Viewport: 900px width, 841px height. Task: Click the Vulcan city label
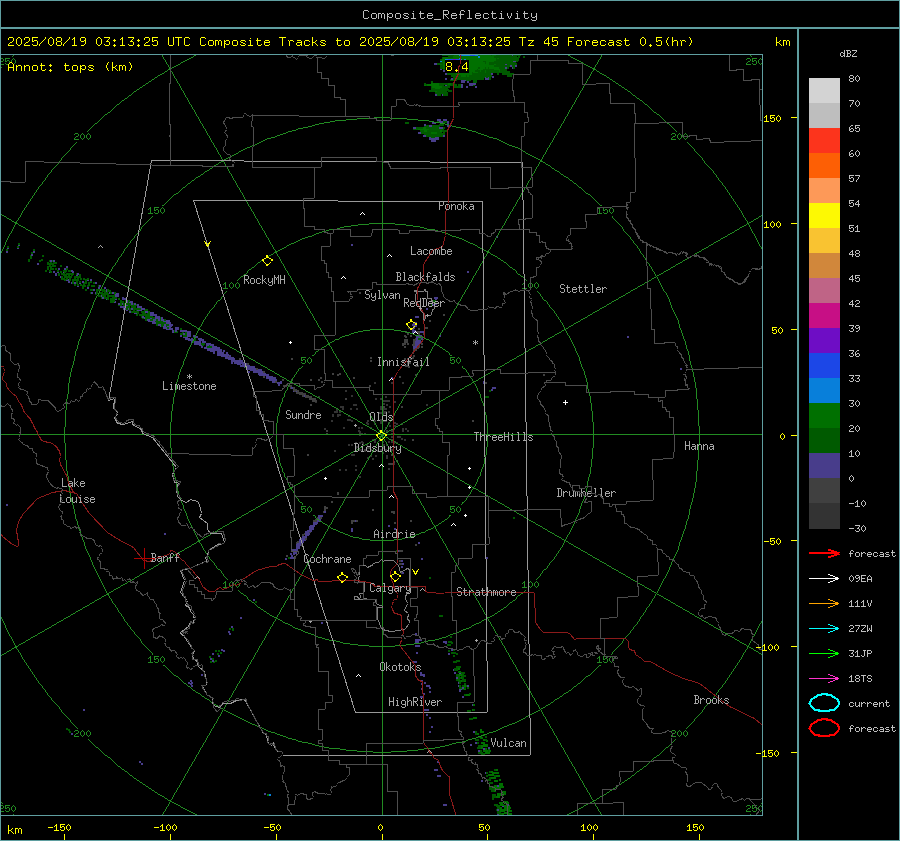tap(509, 743)
